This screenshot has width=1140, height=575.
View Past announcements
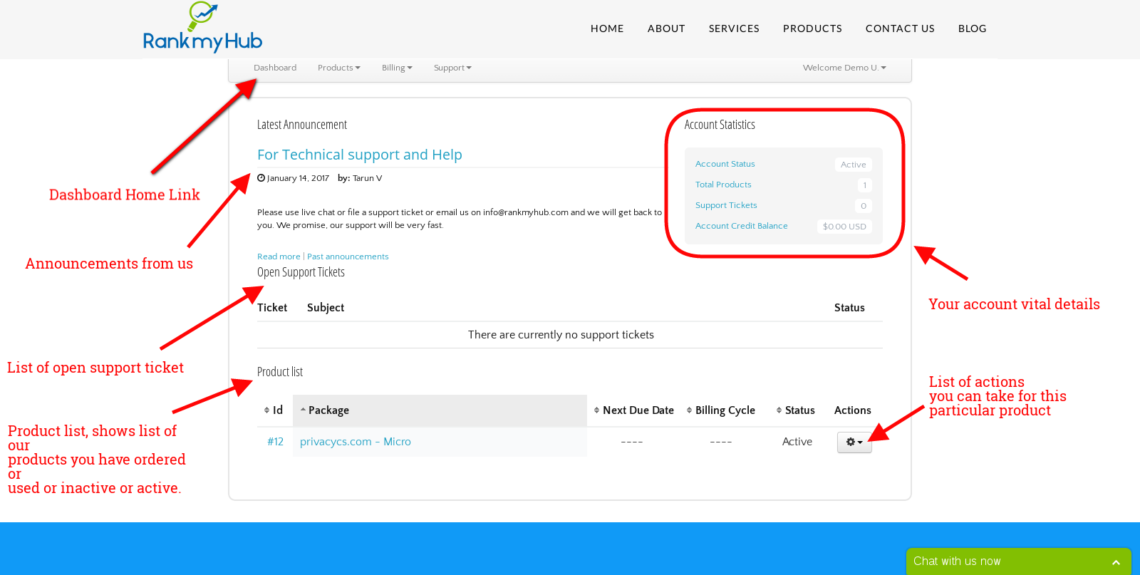click(x=348, y=257)
